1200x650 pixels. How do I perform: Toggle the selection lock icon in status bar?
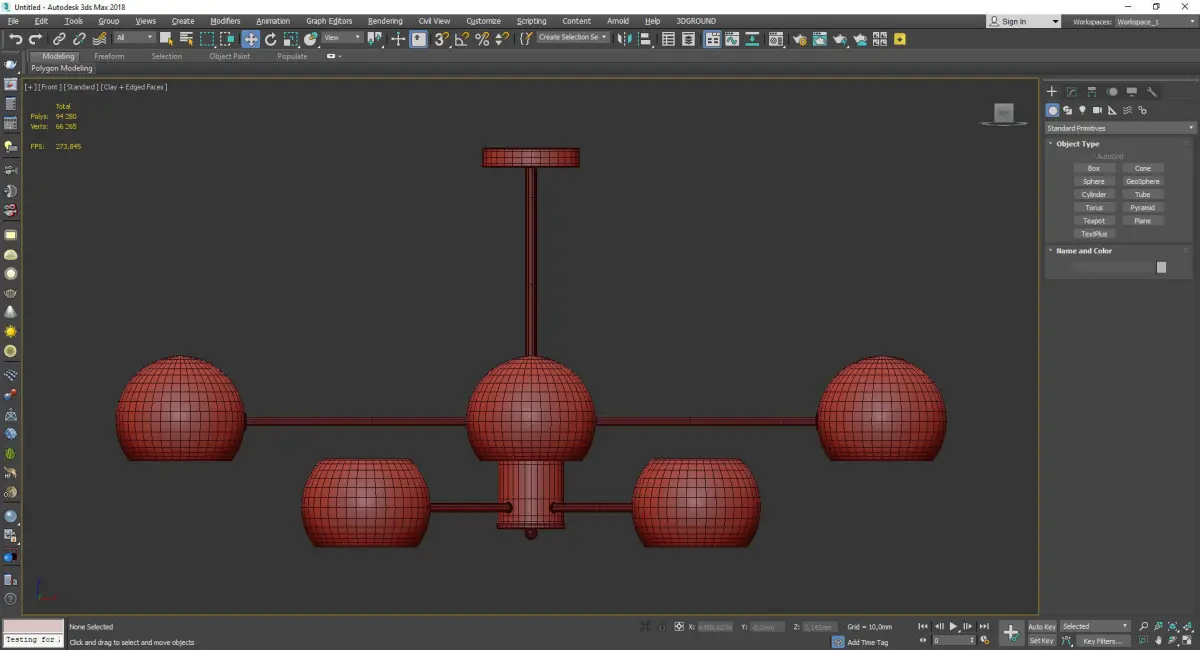pyautogui.click(x=661, y=626)
